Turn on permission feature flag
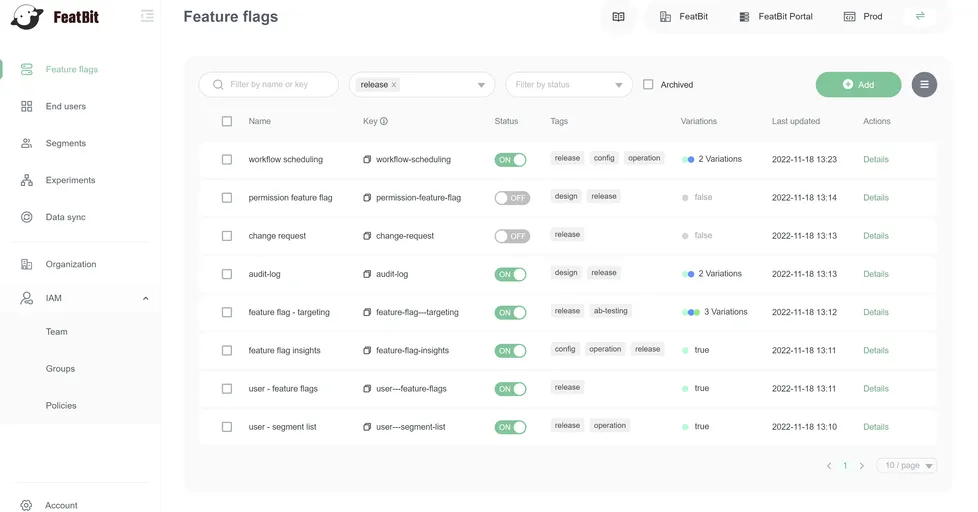The image size is (978, 512). tap(512, 198)
